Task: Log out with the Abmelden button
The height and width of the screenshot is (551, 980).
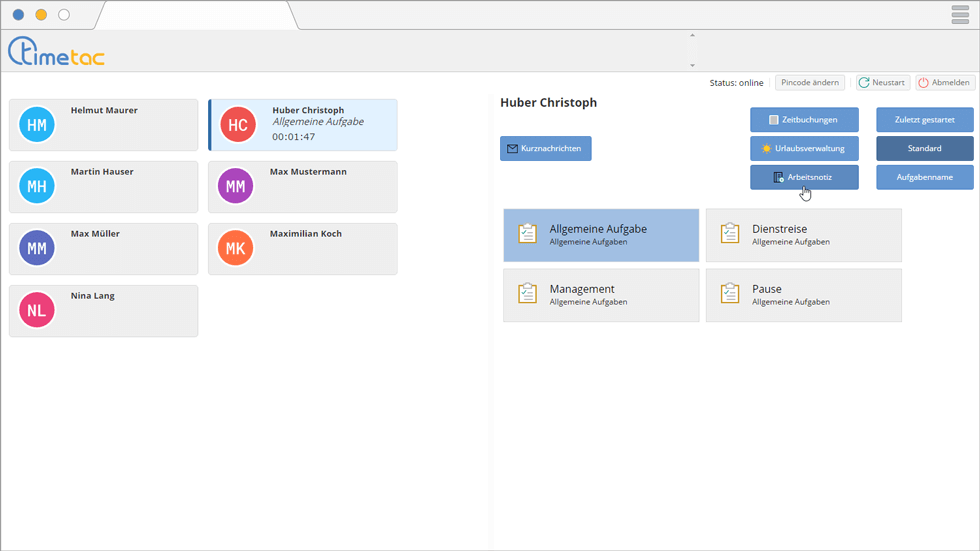Action: pyautogui.click(x=944, y=83)
